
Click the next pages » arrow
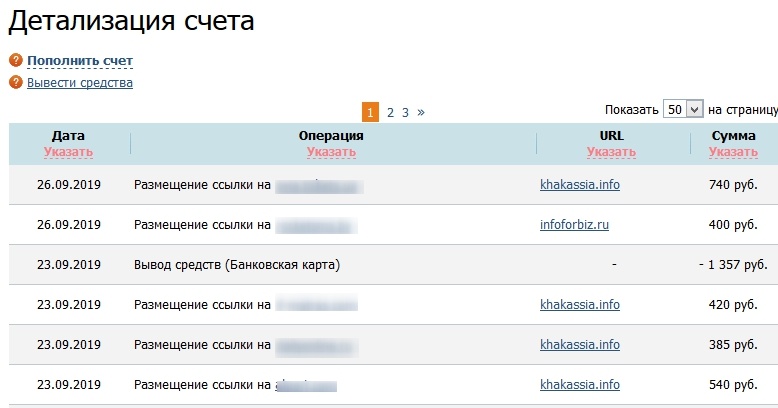pos(421,112)
